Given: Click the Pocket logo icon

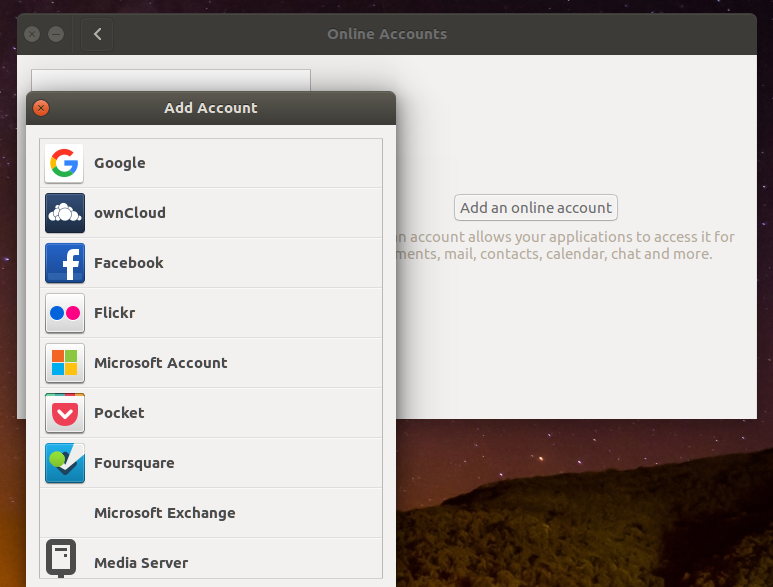Looking at the screenshot, I should pos(65,413).
